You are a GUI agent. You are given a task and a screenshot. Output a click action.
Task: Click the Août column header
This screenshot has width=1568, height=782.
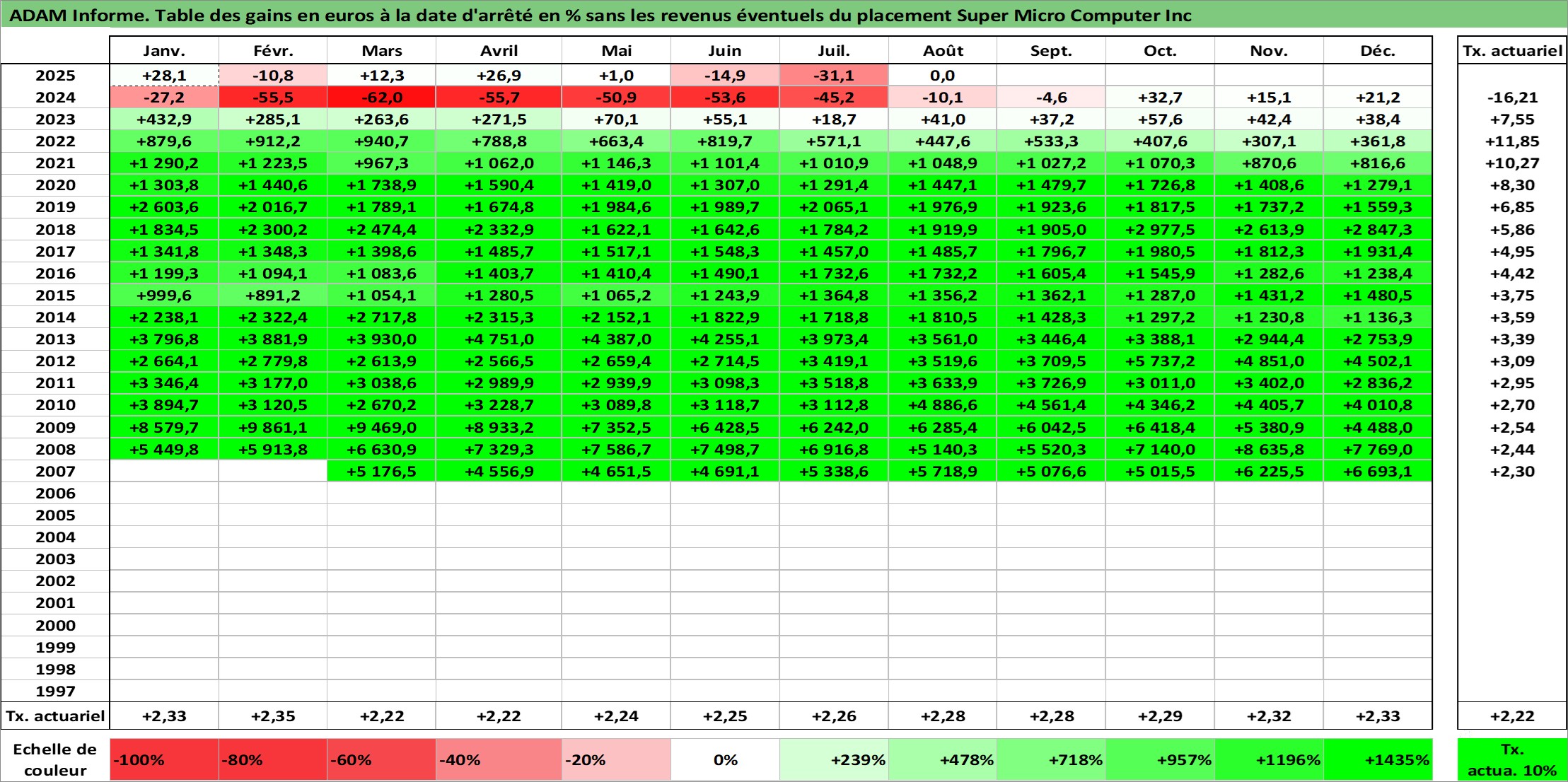(943, 51)
